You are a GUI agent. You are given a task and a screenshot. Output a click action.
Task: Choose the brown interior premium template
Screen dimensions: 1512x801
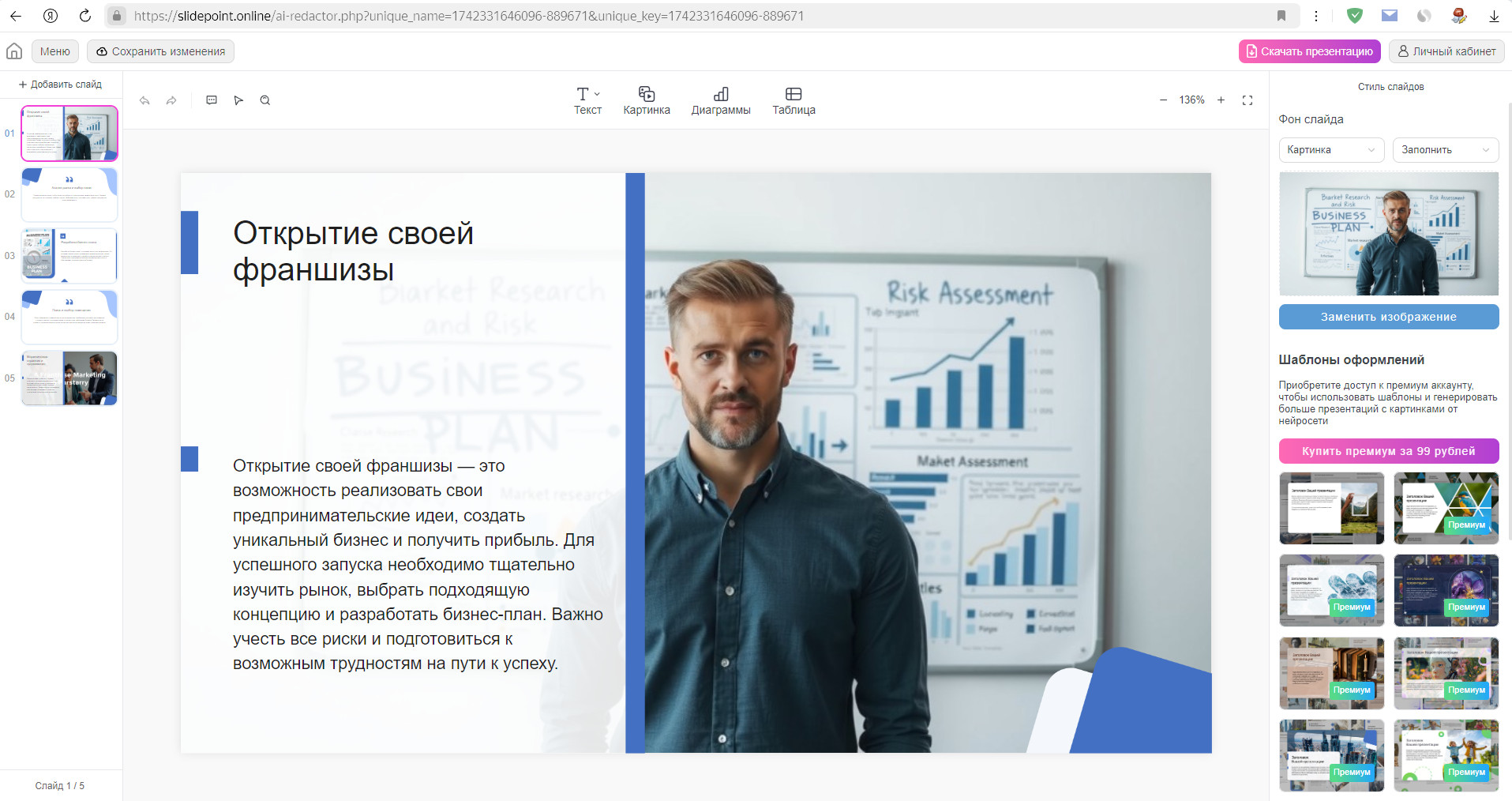coord(1332,673)
